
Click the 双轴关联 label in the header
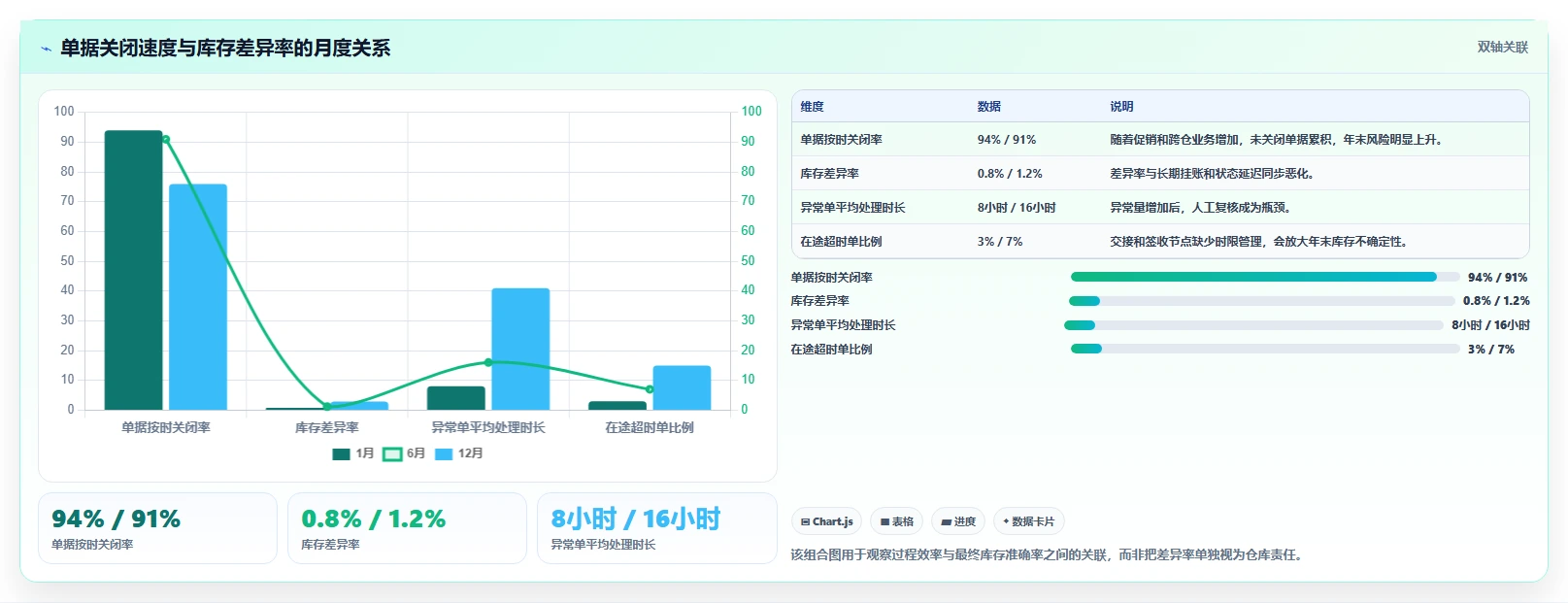[1502, 47]
